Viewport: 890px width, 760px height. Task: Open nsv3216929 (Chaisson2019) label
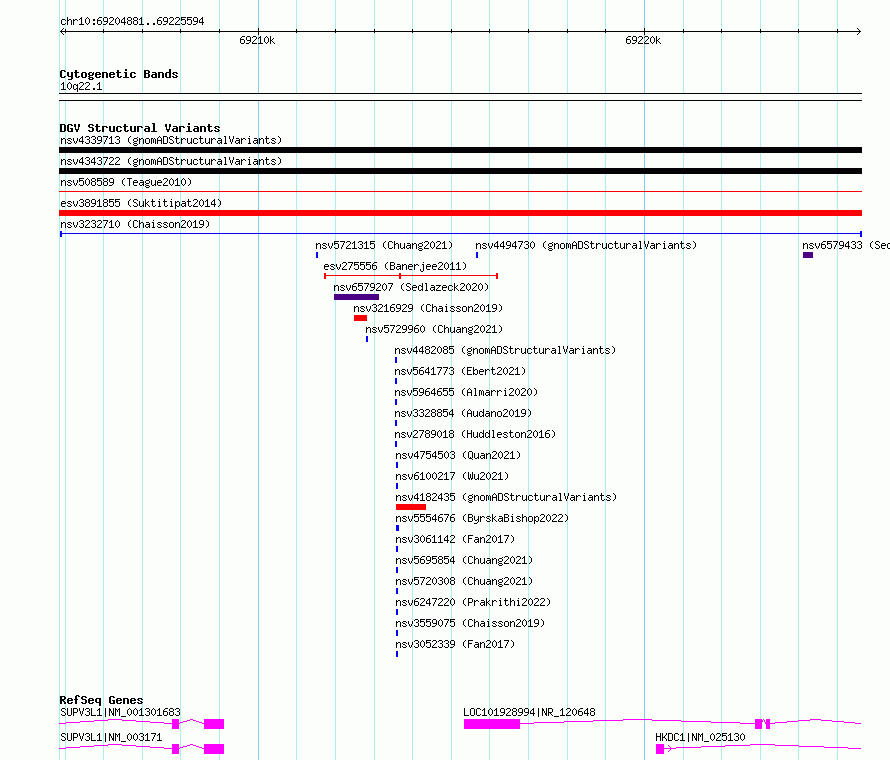(x=428, y=308)
